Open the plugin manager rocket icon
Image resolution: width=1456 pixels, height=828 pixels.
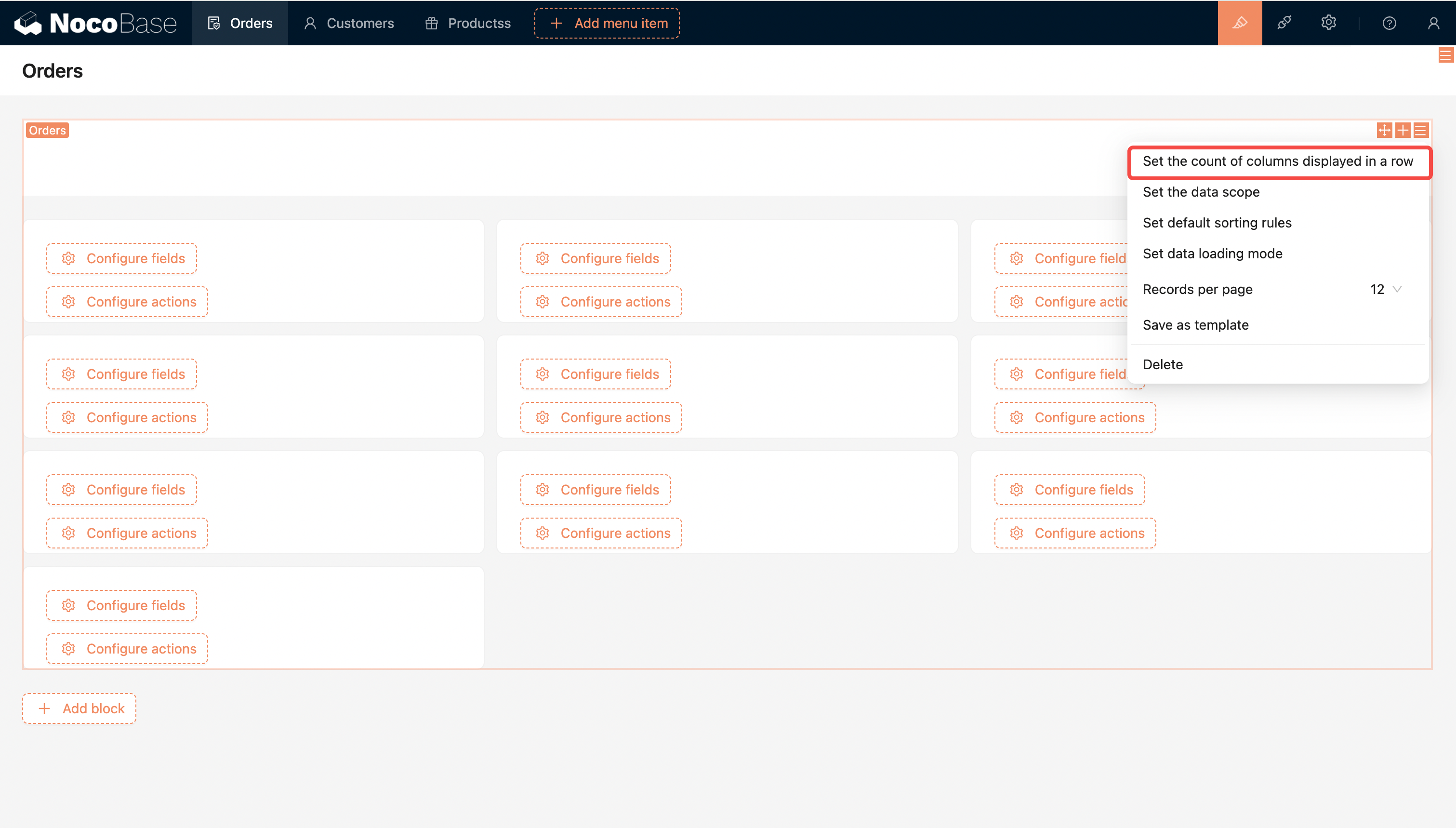tap(1284, 23)
